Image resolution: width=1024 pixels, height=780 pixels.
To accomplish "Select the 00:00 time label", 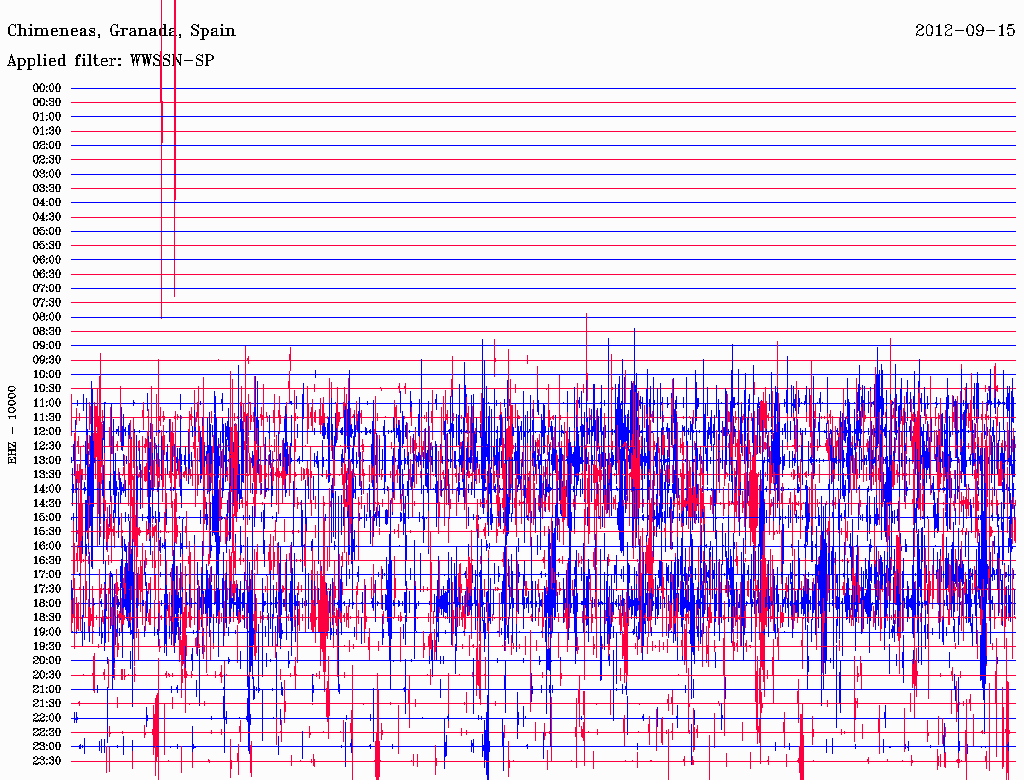I will coord(47,88).
